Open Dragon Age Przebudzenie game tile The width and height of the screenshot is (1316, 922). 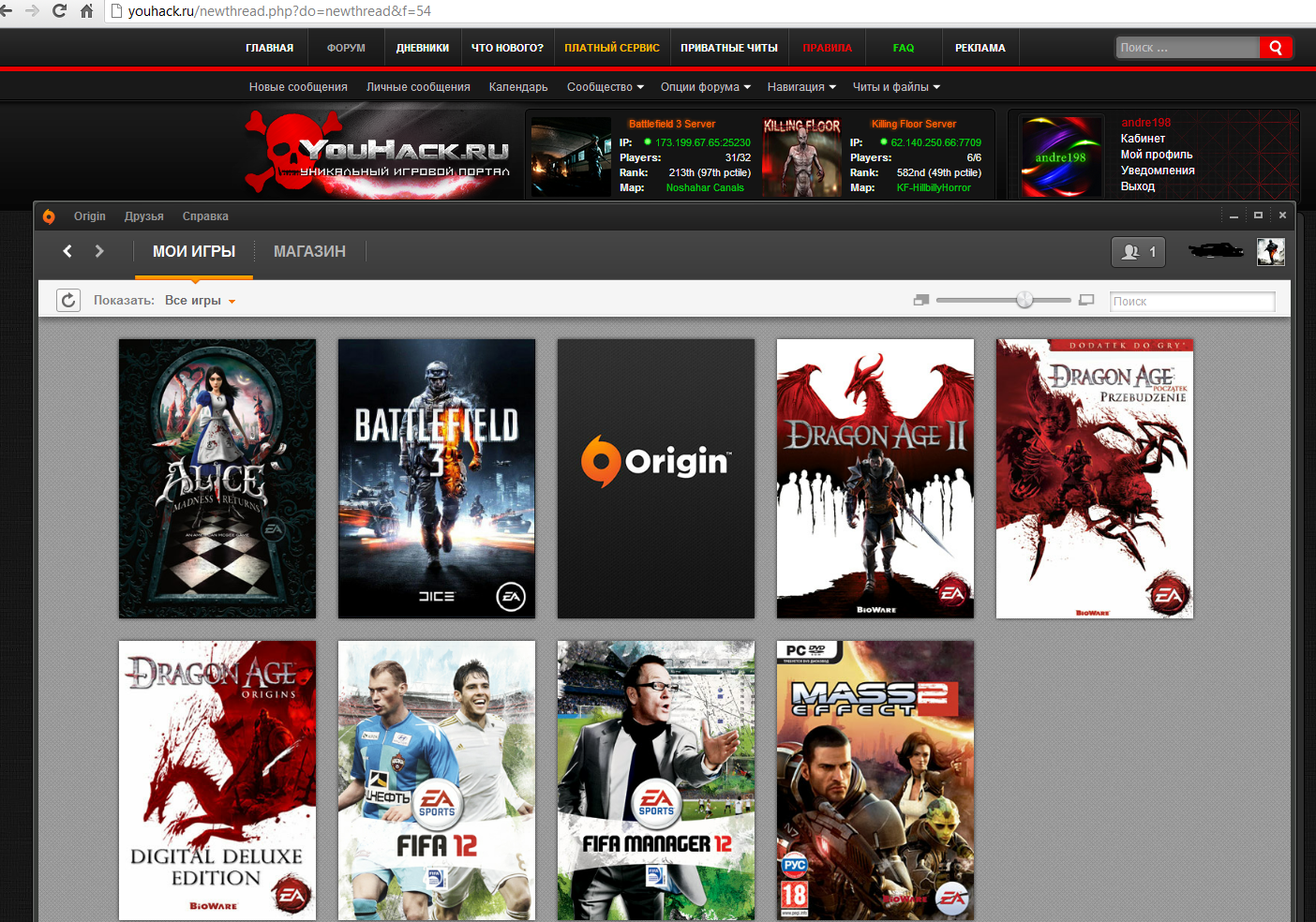[x=1095, y=479]
